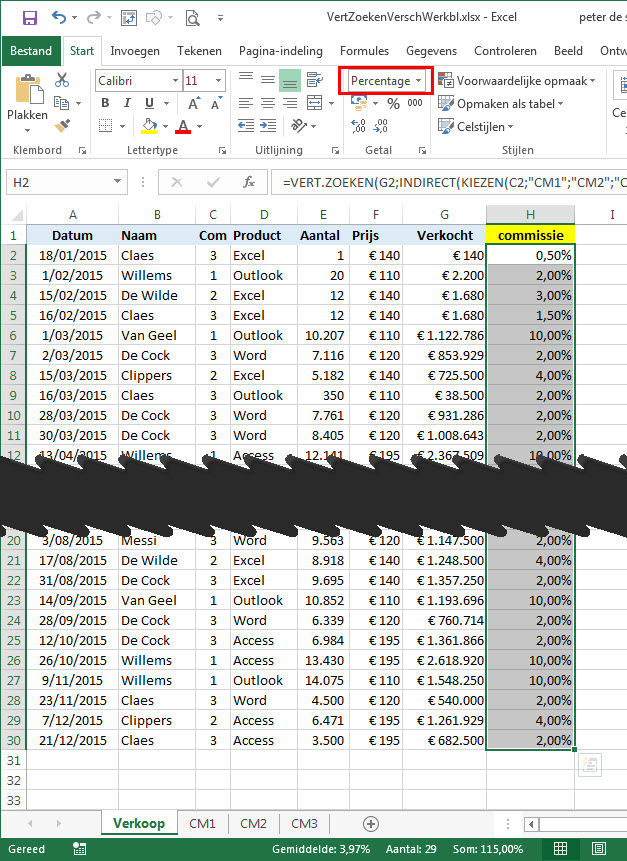Click the thousands separator 000 icon
Viewport: 627px width, 861px height.
pos(415,103)
